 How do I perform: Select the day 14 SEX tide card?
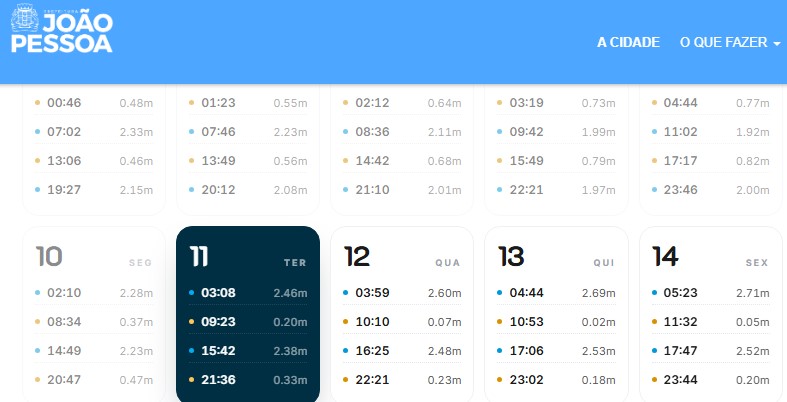(711, 314)
